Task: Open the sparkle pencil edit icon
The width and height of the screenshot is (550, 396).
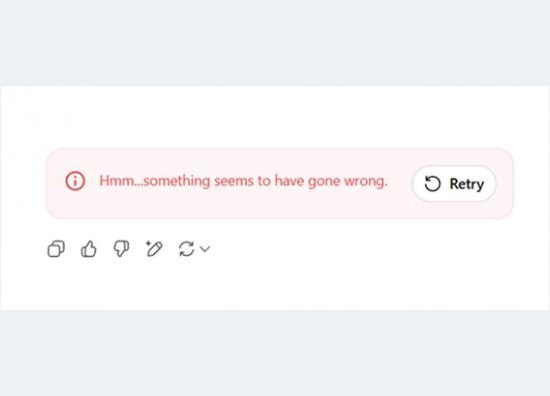Action: (154, 249)
